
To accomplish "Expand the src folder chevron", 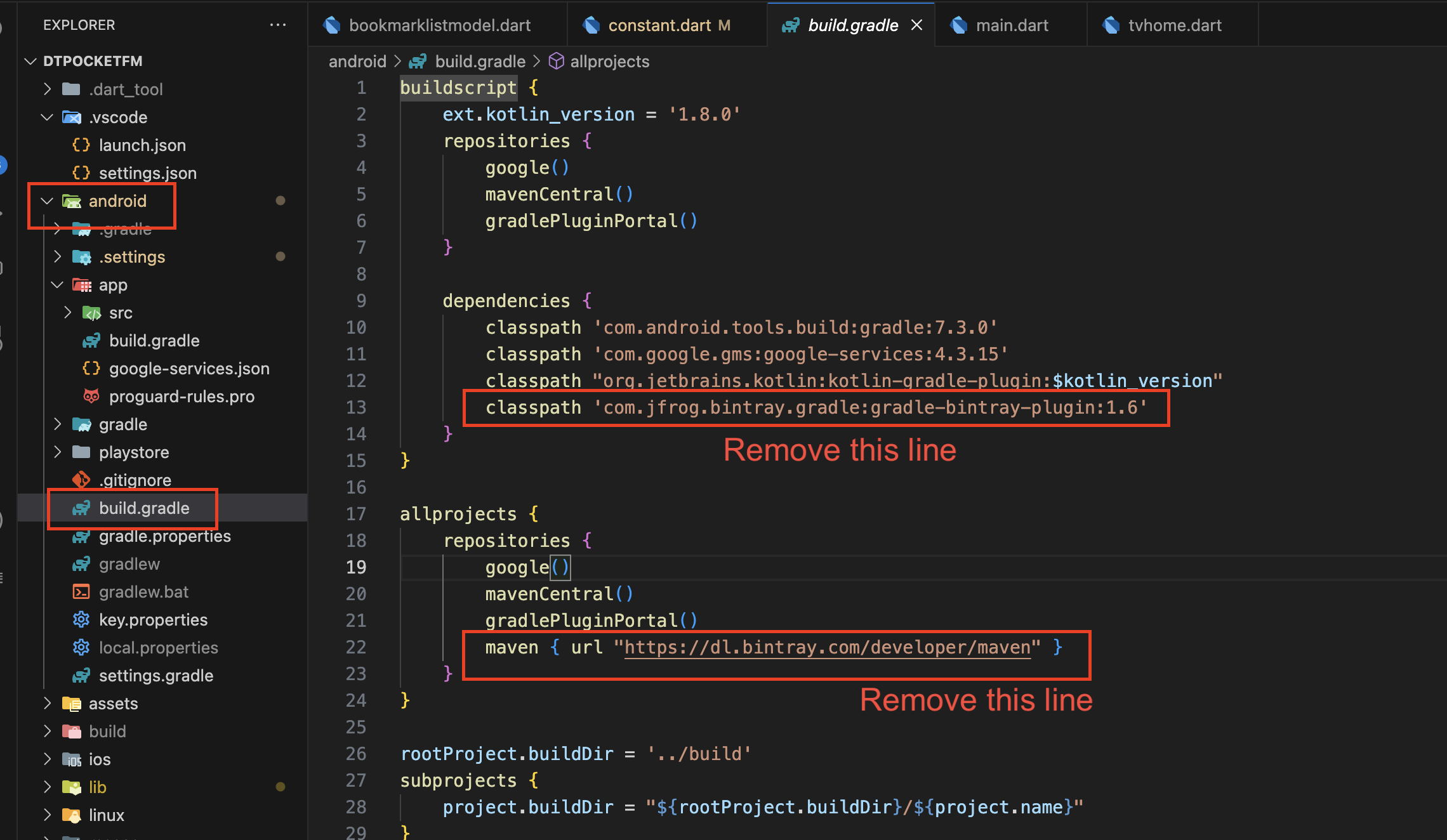I will (67, 313).
